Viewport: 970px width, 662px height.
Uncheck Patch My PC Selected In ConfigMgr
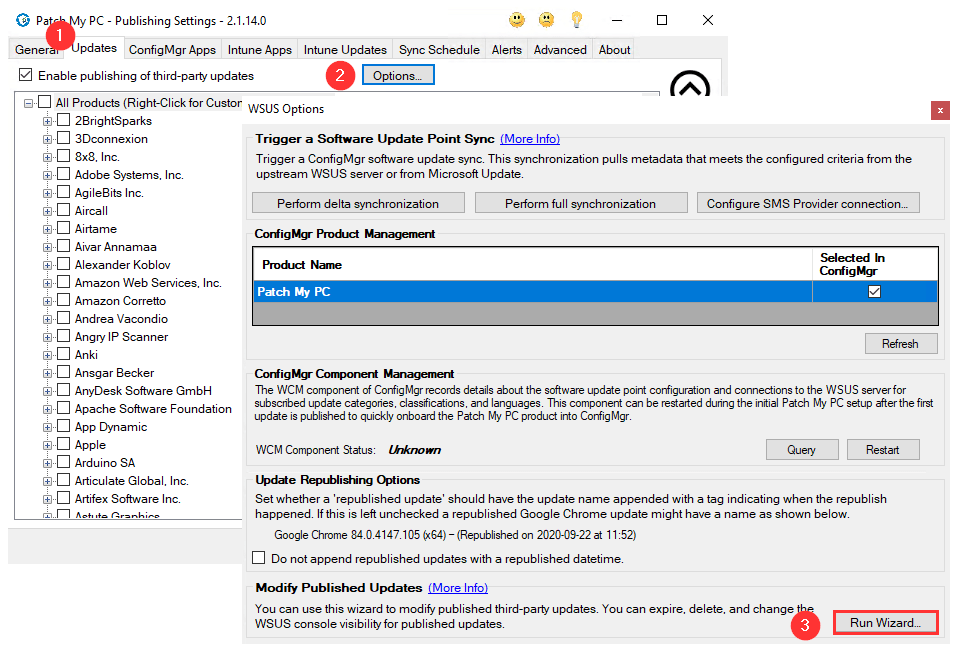click(x=874, y=291)
